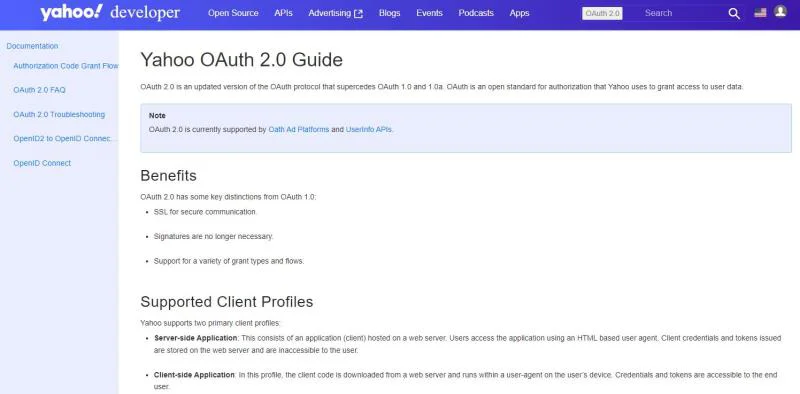The width and height of the screenshot is (800, 394).
Task: Click the bold Client-side Application term
Action: (x=194, y=375)
